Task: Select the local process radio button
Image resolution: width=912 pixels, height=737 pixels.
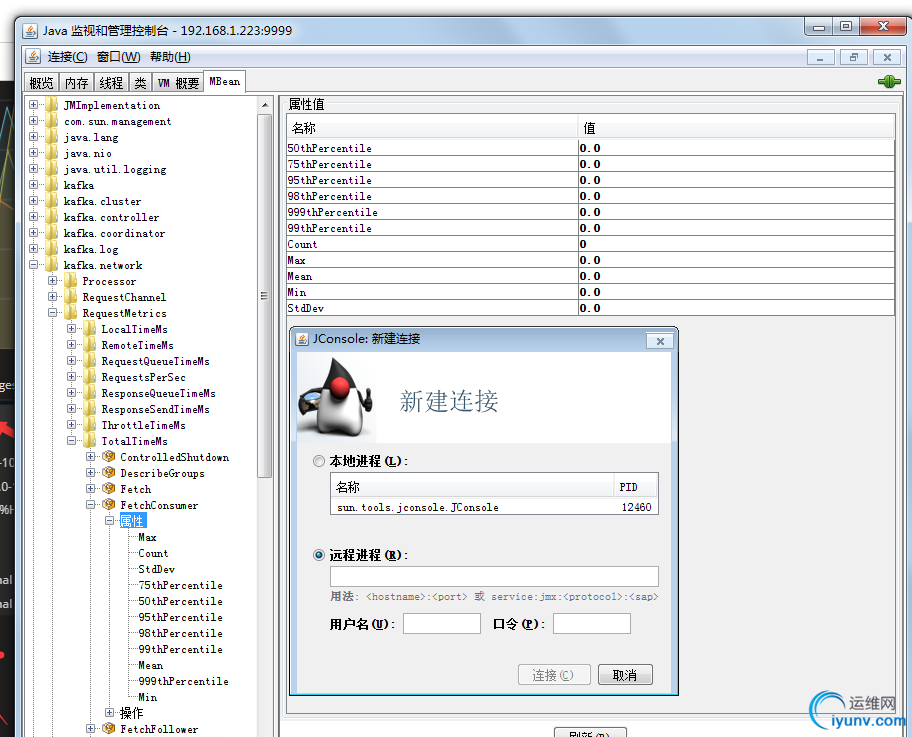Action: [319, 461]
